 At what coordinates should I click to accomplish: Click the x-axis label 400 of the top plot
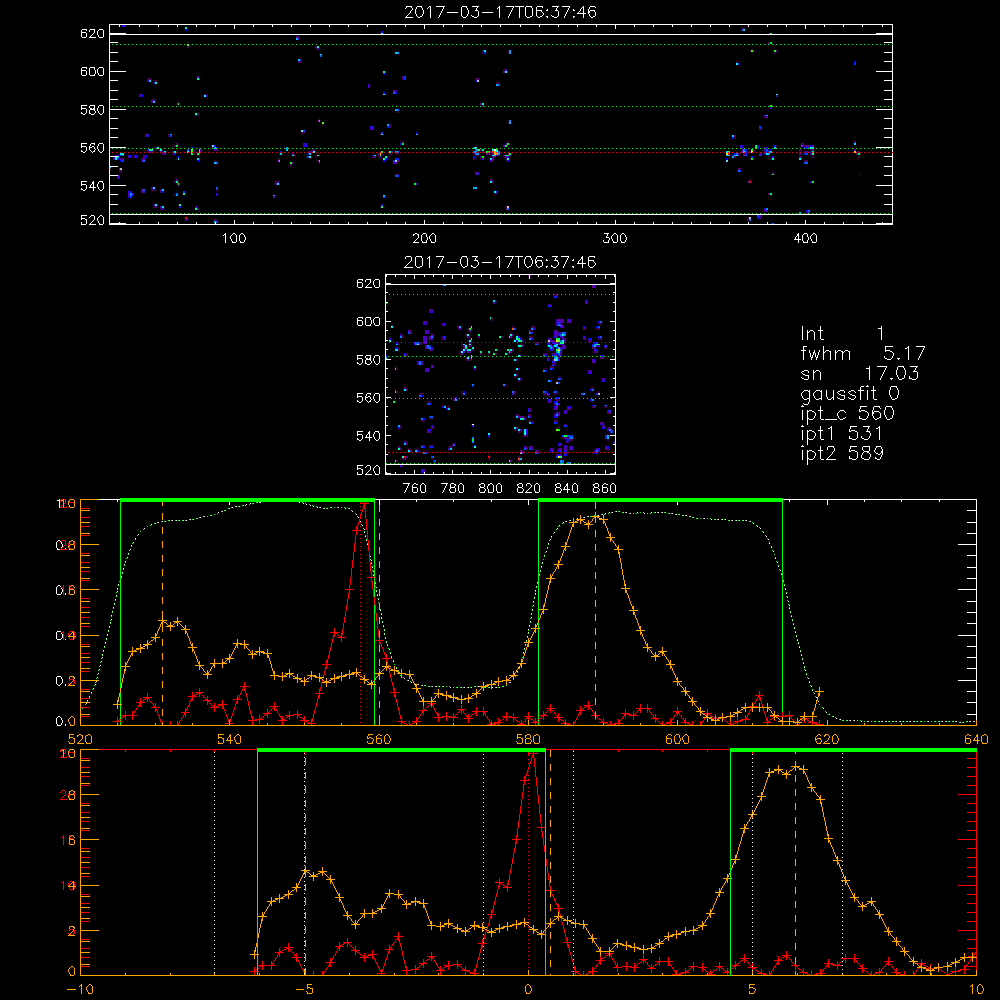click(x=805, y=239)
